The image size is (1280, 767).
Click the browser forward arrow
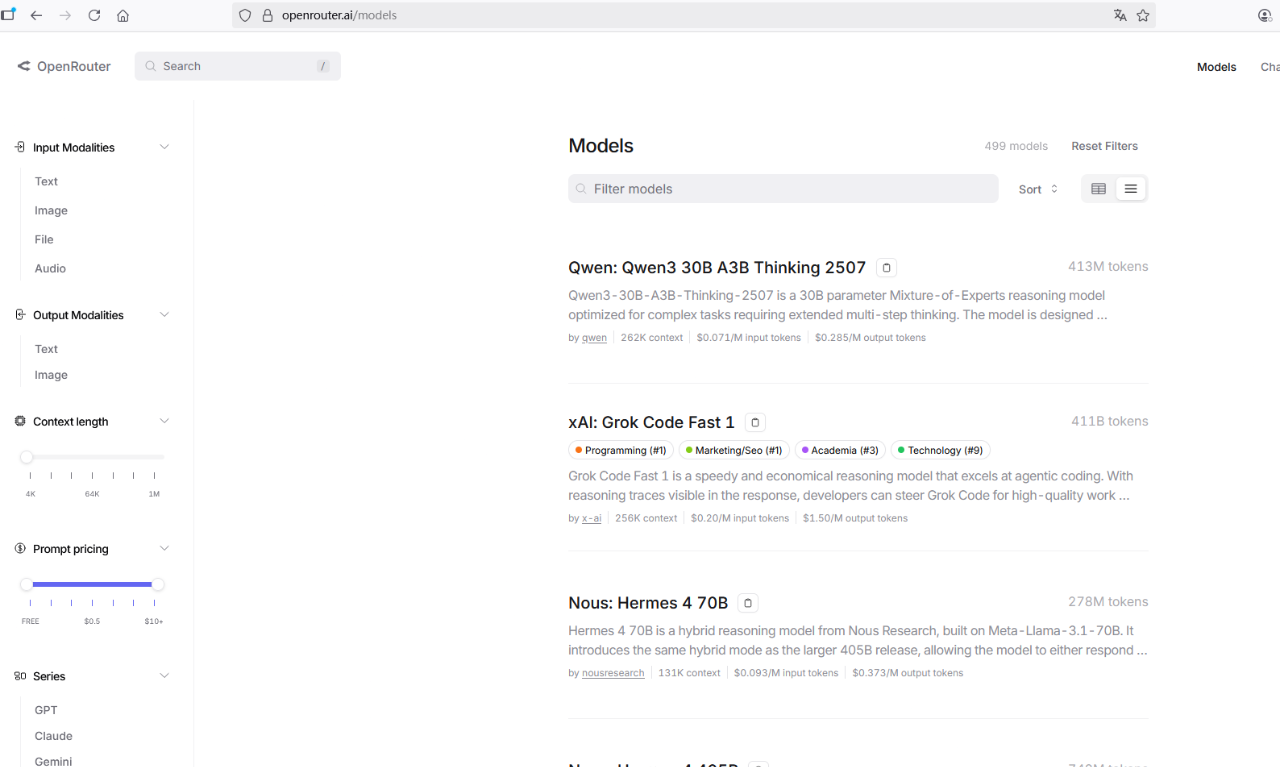(x=65, y=16)
